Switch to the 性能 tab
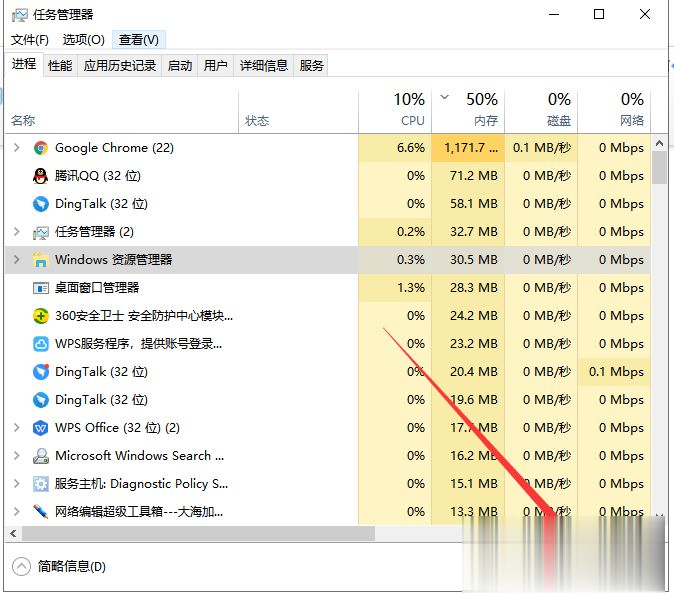 tap(60, 66)
